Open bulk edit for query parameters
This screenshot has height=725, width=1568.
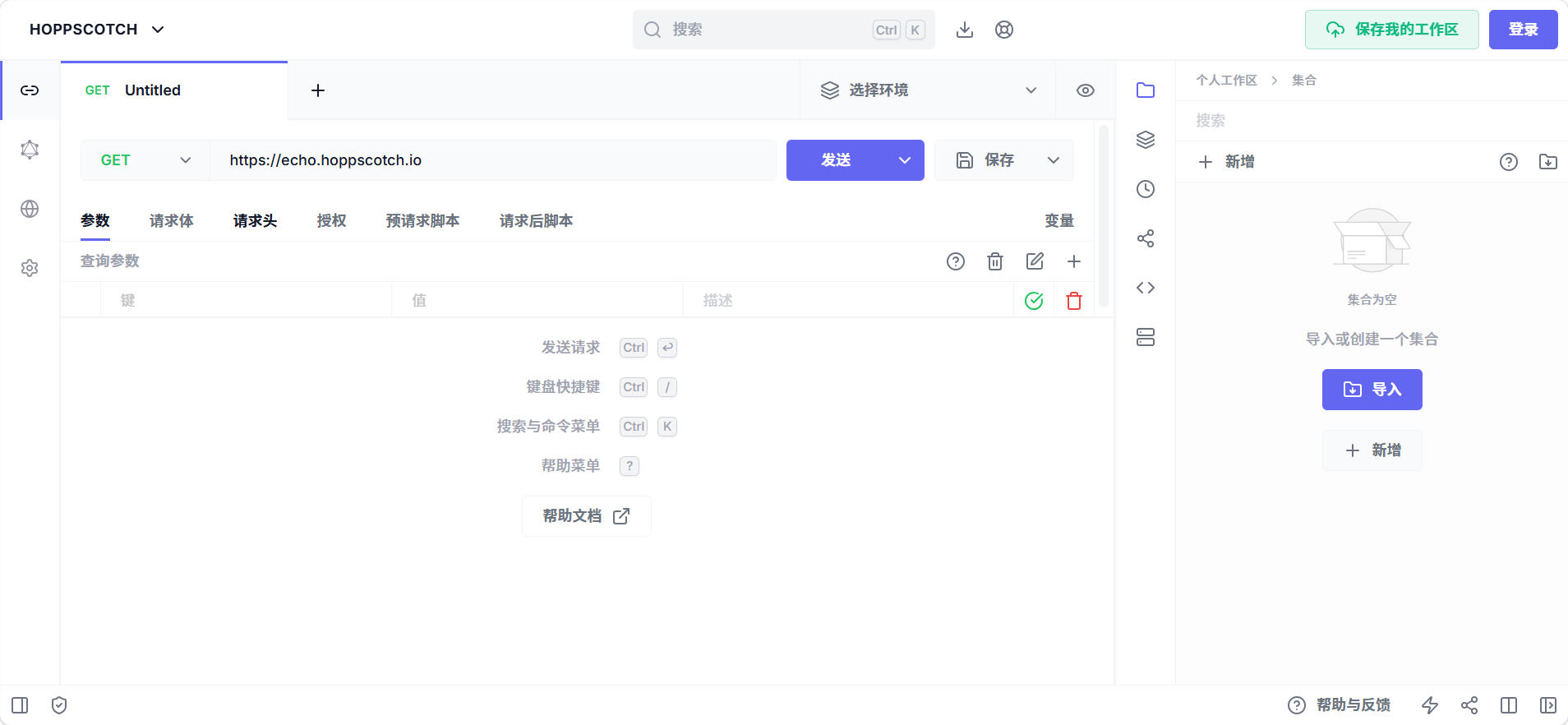tap(1035, 261)
